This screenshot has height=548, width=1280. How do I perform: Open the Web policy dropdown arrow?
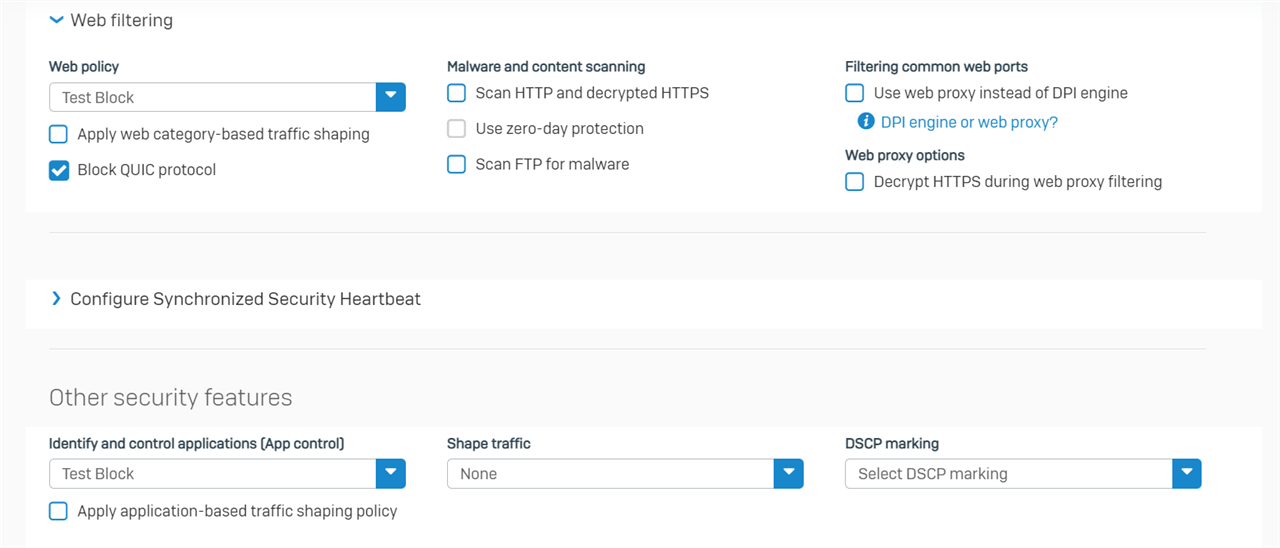coord(391,97)
